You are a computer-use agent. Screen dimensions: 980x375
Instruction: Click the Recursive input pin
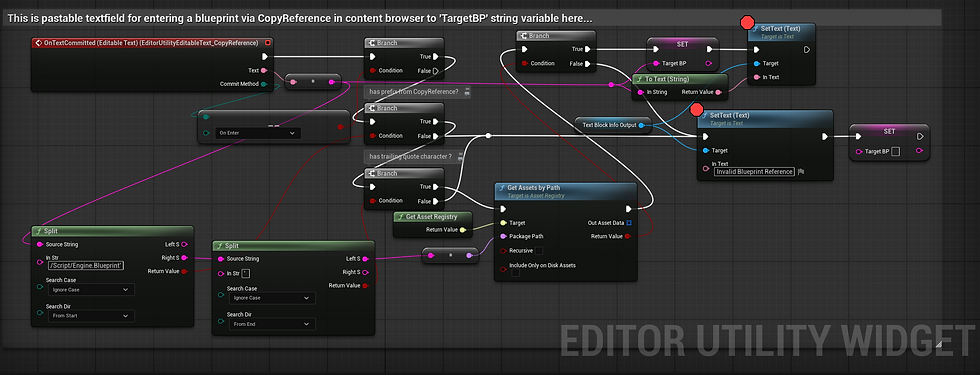(x=503, y=251)
